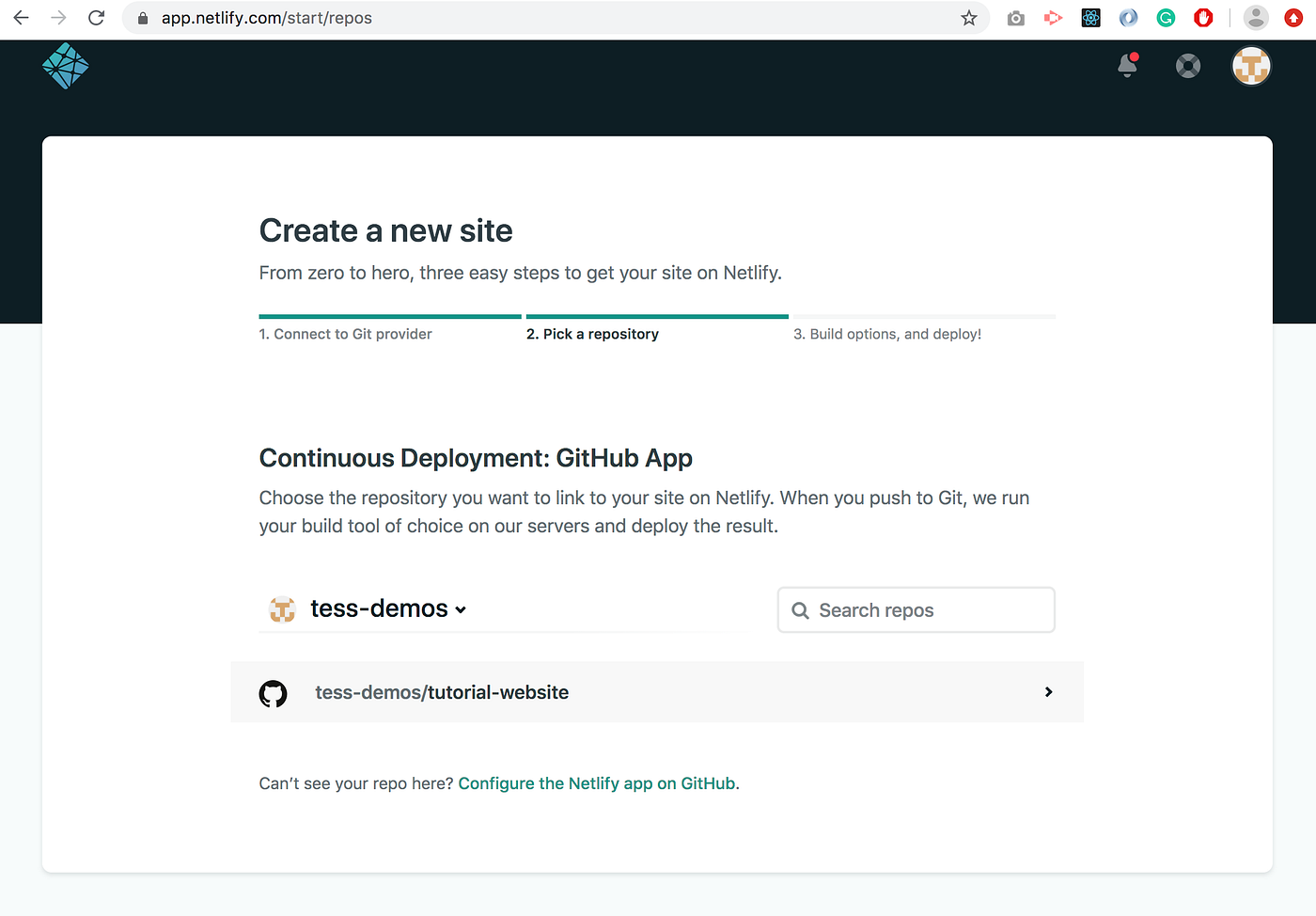Image resolution: width=1316 pixels, height=916 pixels.
Task: Click the Netlify logo in the navbar
Action: click(65, 66)
